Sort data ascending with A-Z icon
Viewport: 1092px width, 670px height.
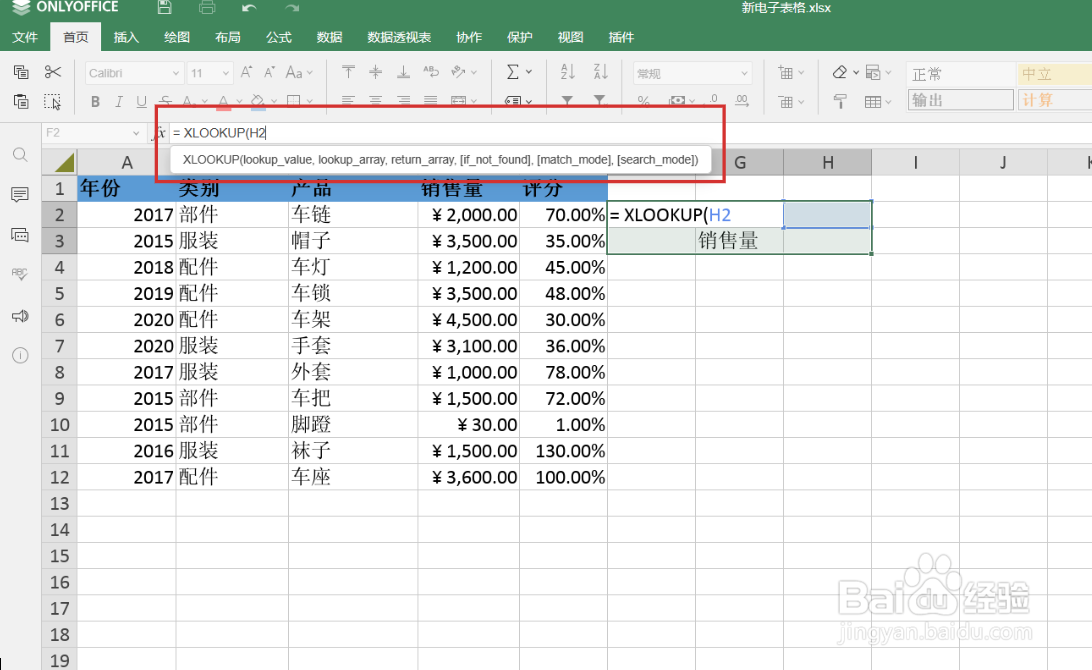[x=567, y=72]
